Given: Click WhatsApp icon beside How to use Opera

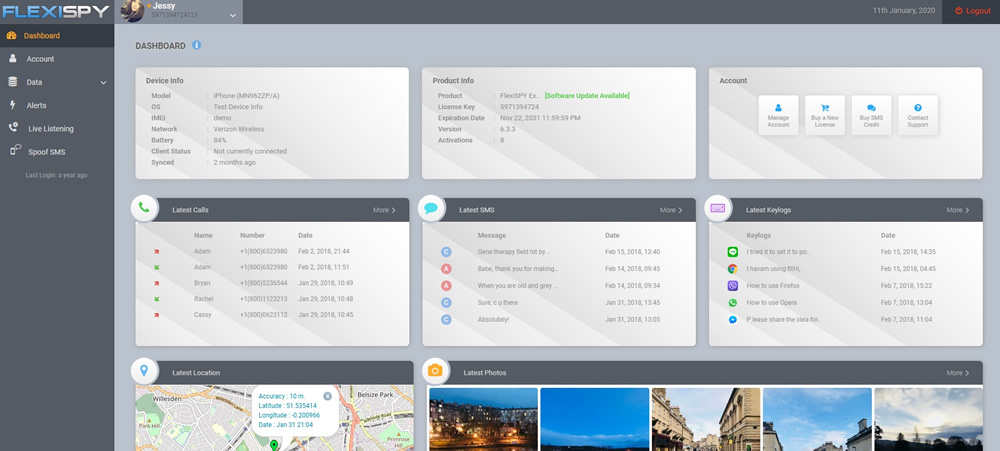Looking at the screenshot, I should click(733, 302).
